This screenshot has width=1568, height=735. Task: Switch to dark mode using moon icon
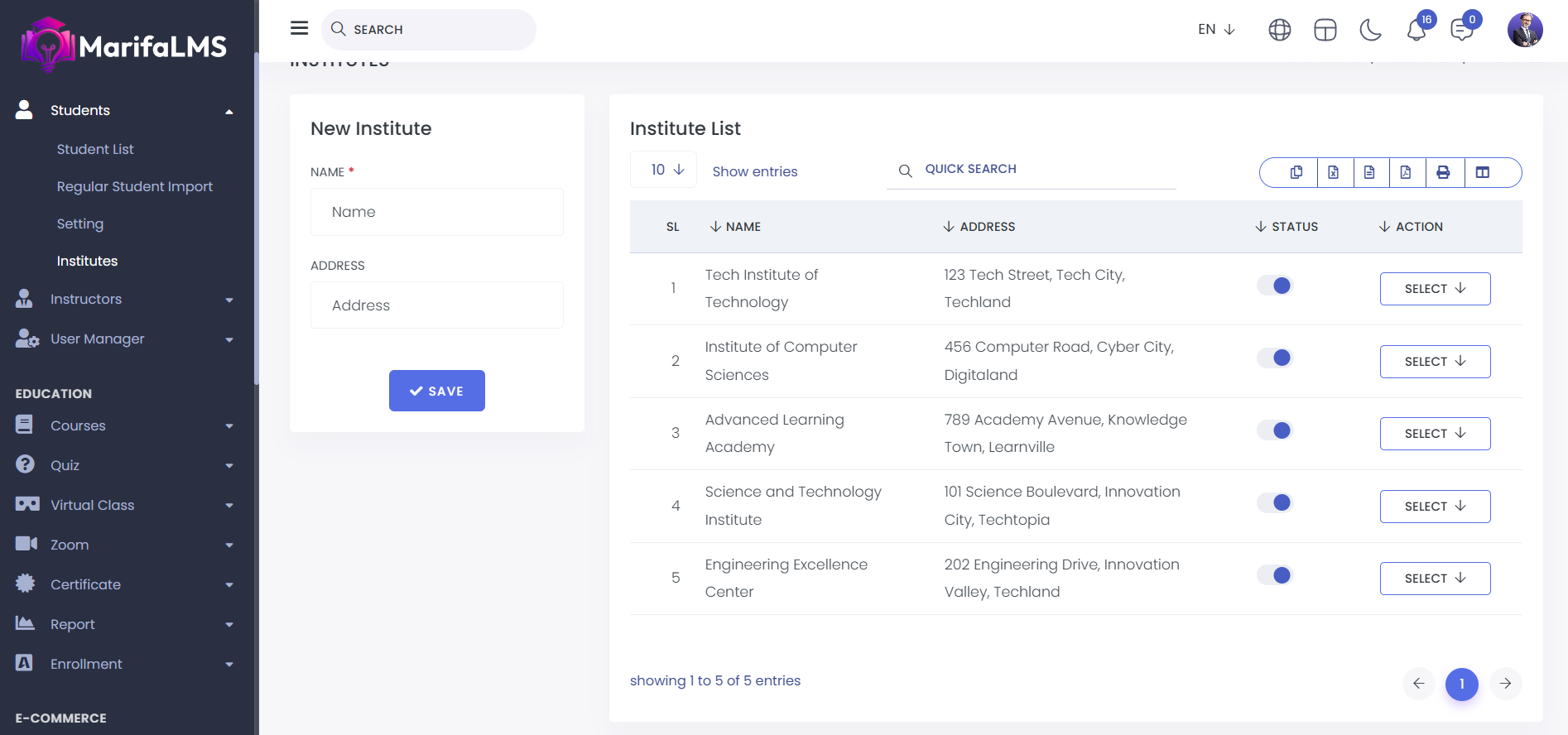1370,31
